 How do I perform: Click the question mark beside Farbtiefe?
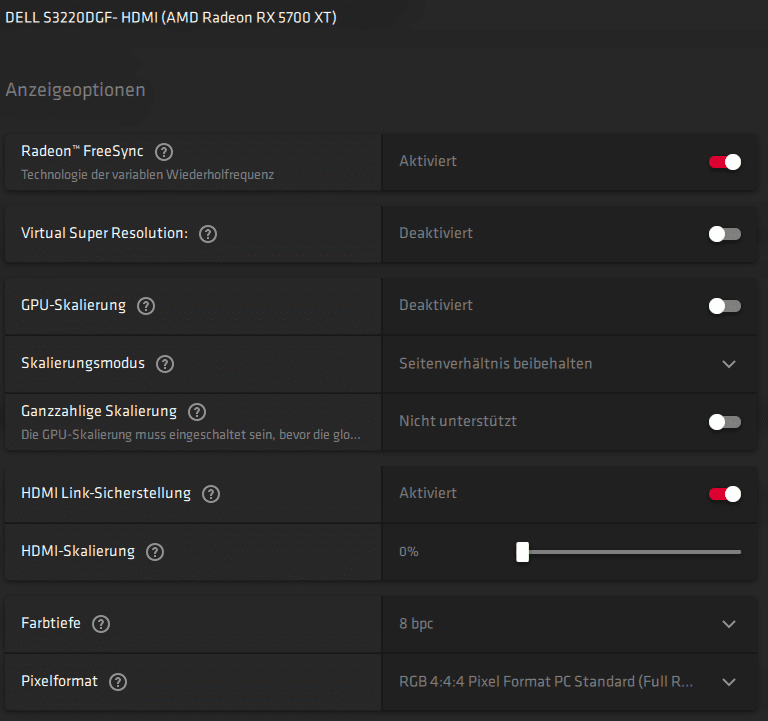[x=101, y=624]
